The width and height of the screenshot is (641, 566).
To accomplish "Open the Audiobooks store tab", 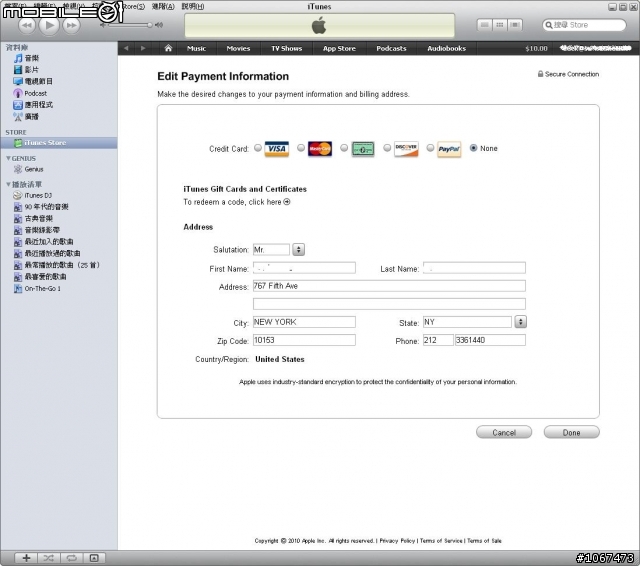I will pos(447,48).
